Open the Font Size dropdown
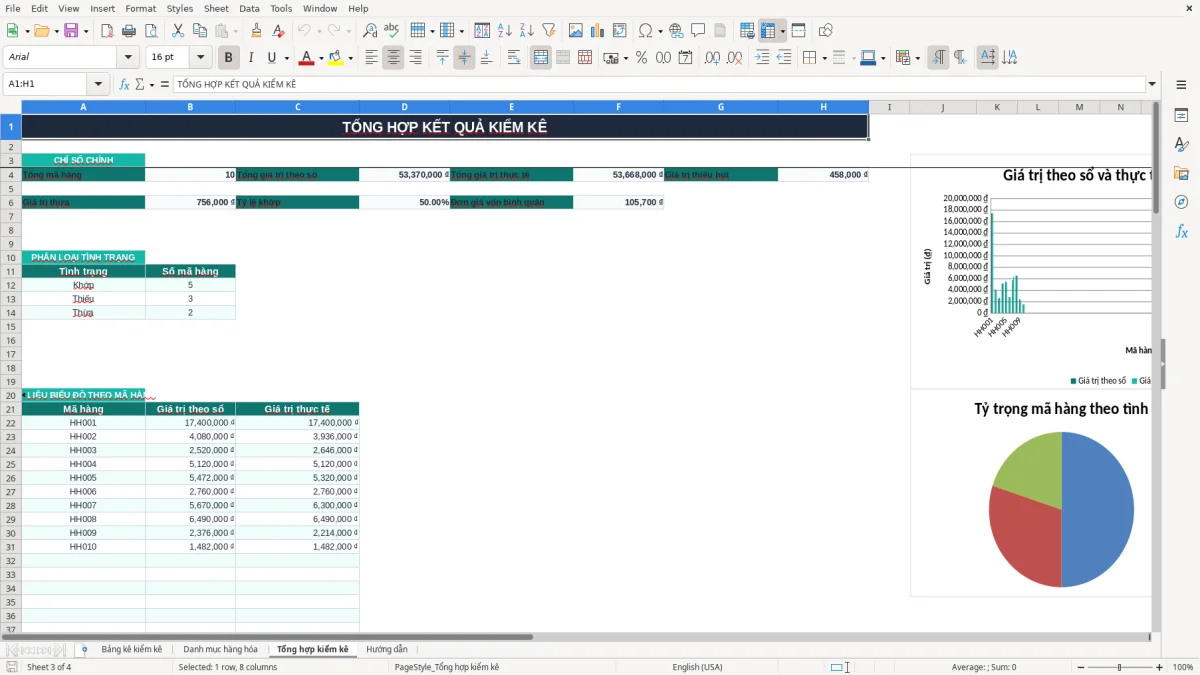The image size is (1200, 675). (x=200, y=57)
